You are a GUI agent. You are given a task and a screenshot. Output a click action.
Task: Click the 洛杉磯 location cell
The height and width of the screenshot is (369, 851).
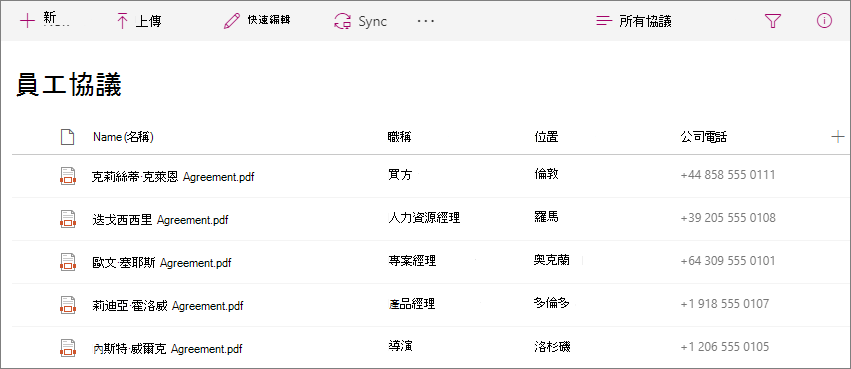tap(552, 346)
